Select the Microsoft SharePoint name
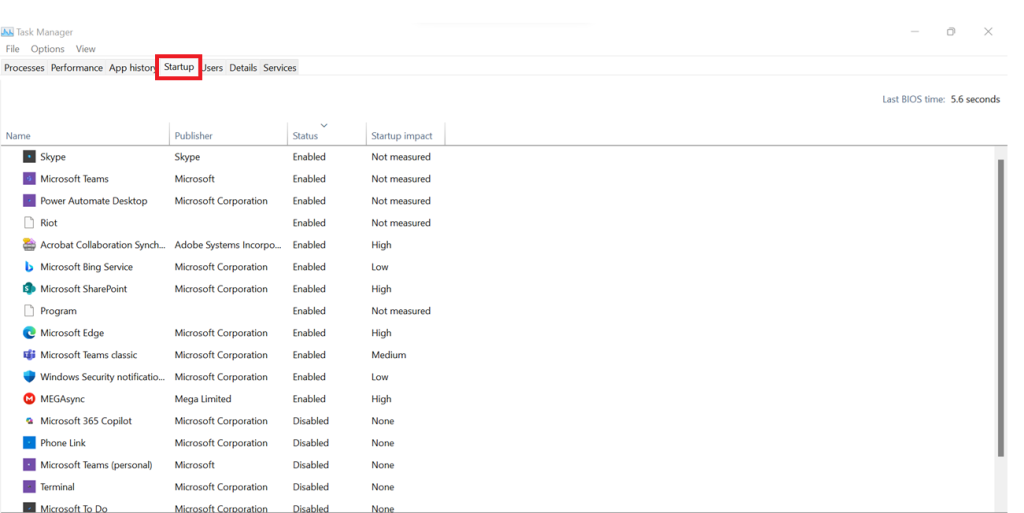1024x513 pixels. pyautogui.click(x=84, y=289)
